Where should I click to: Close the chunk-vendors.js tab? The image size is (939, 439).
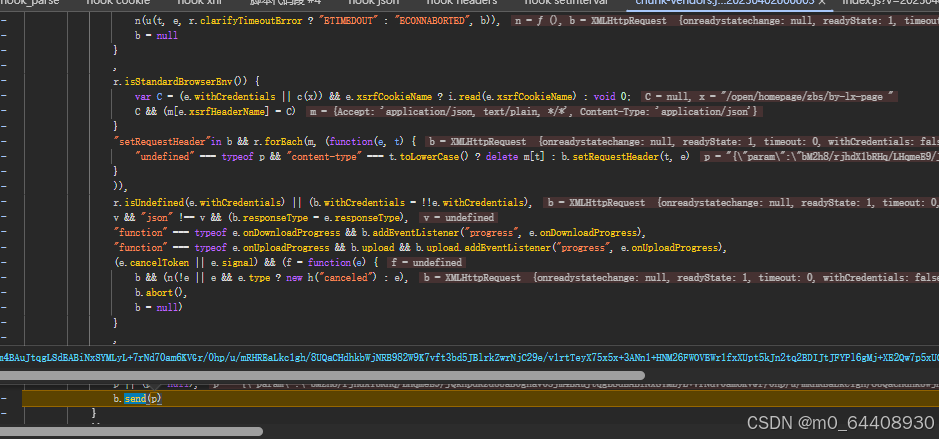pos(822,3)
